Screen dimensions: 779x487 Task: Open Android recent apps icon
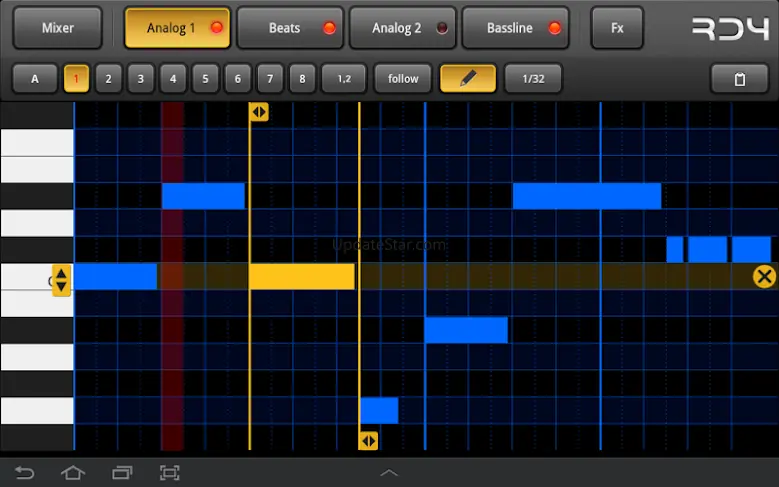click(x=122, y=472)
